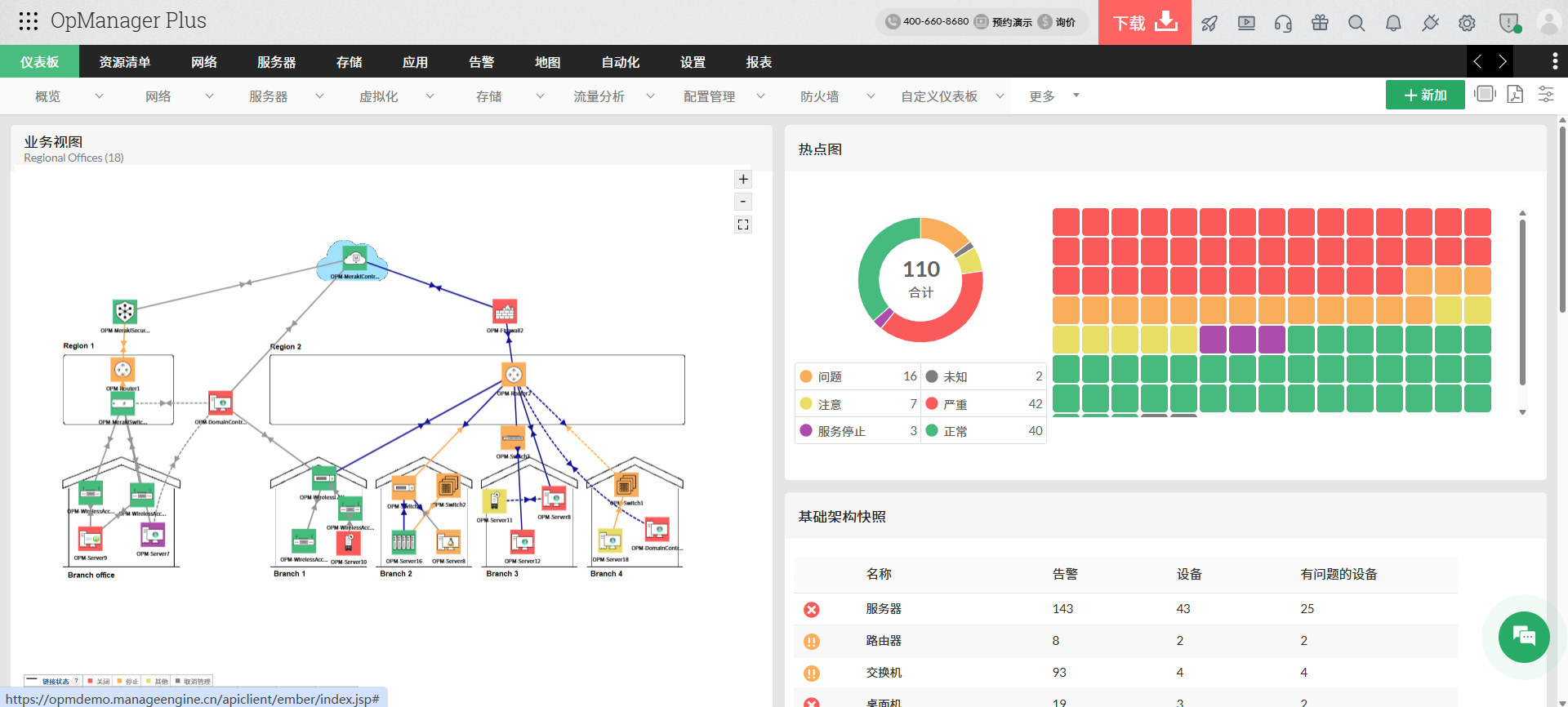Expand the Storage dashboard dropdown
The height and width of the screenshot is (707, 1568).
(x=540, y=96)
